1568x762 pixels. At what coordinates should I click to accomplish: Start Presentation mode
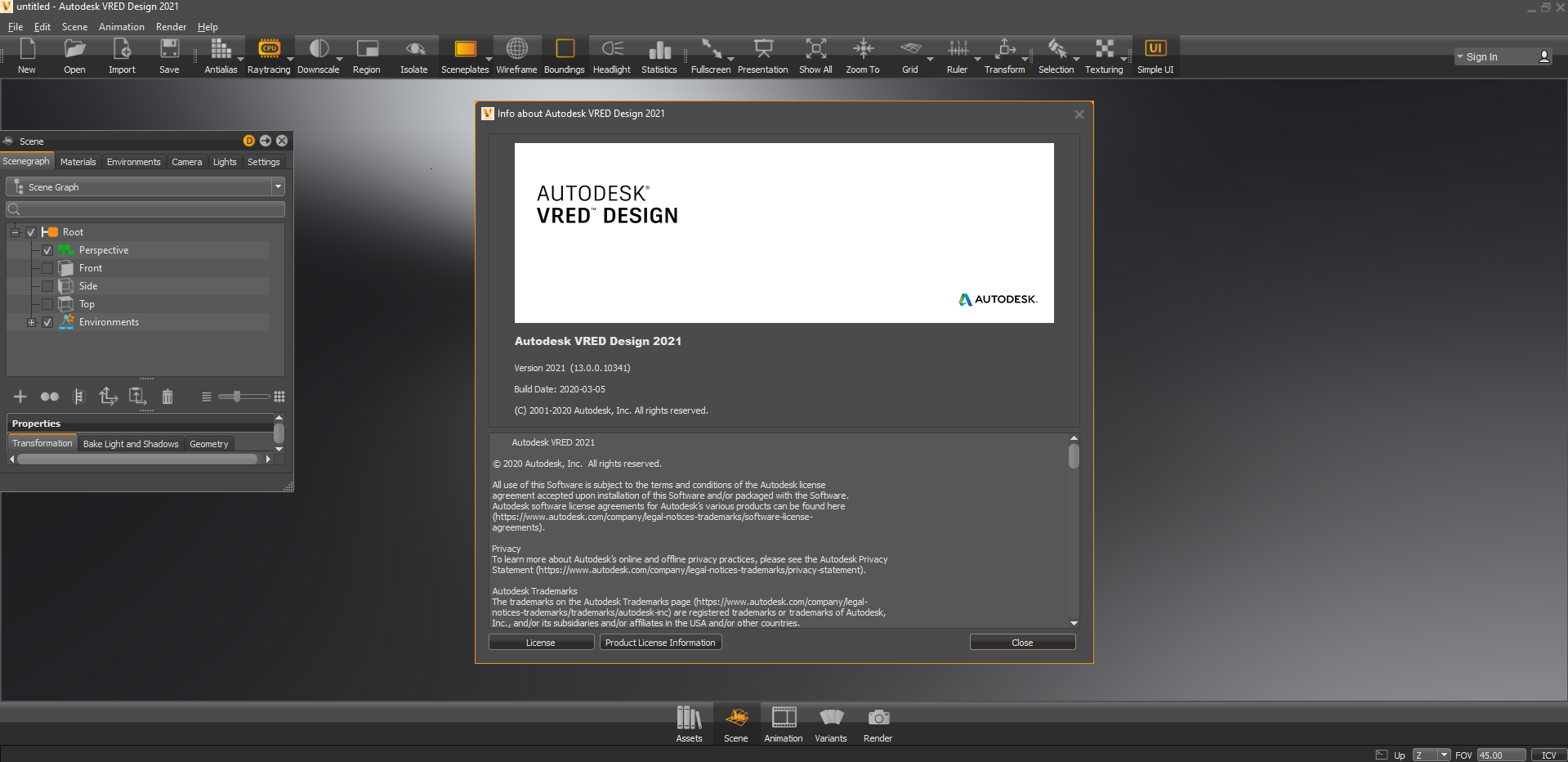pos(763,56)
